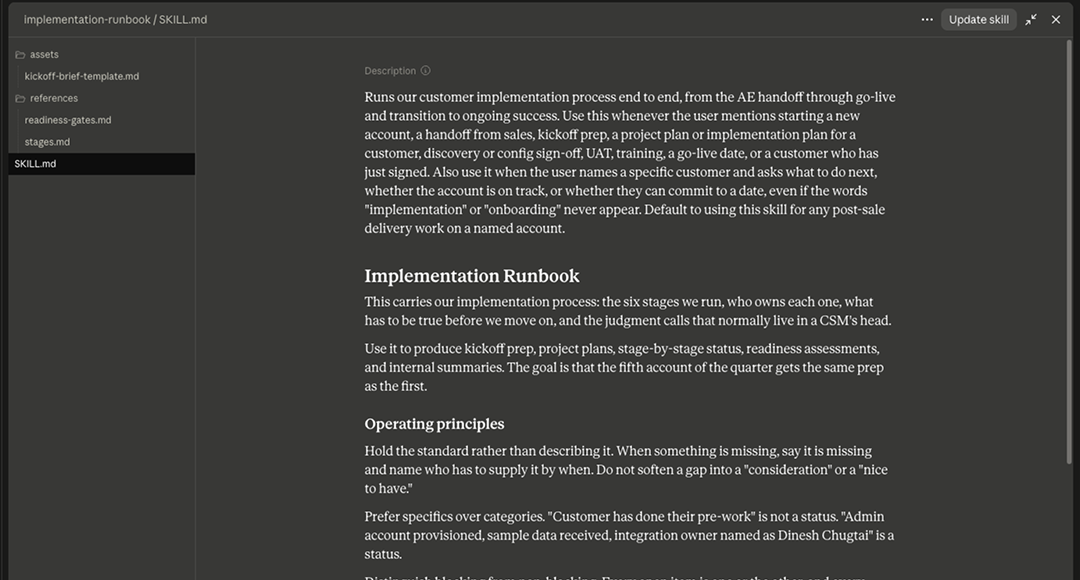The height and width of the screenshot is (580, 1080).
Task: Click the Update skill button
Action: 978,19
